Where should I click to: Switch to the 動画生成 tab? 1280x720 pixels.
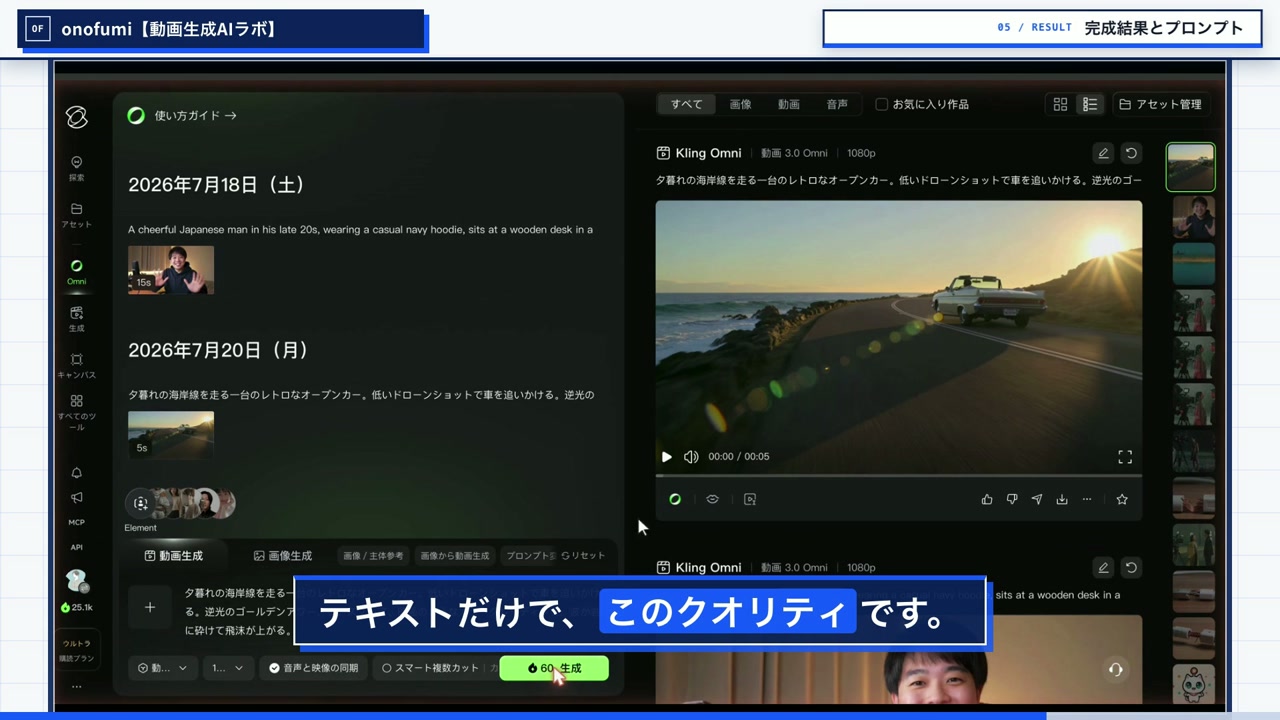174,555
